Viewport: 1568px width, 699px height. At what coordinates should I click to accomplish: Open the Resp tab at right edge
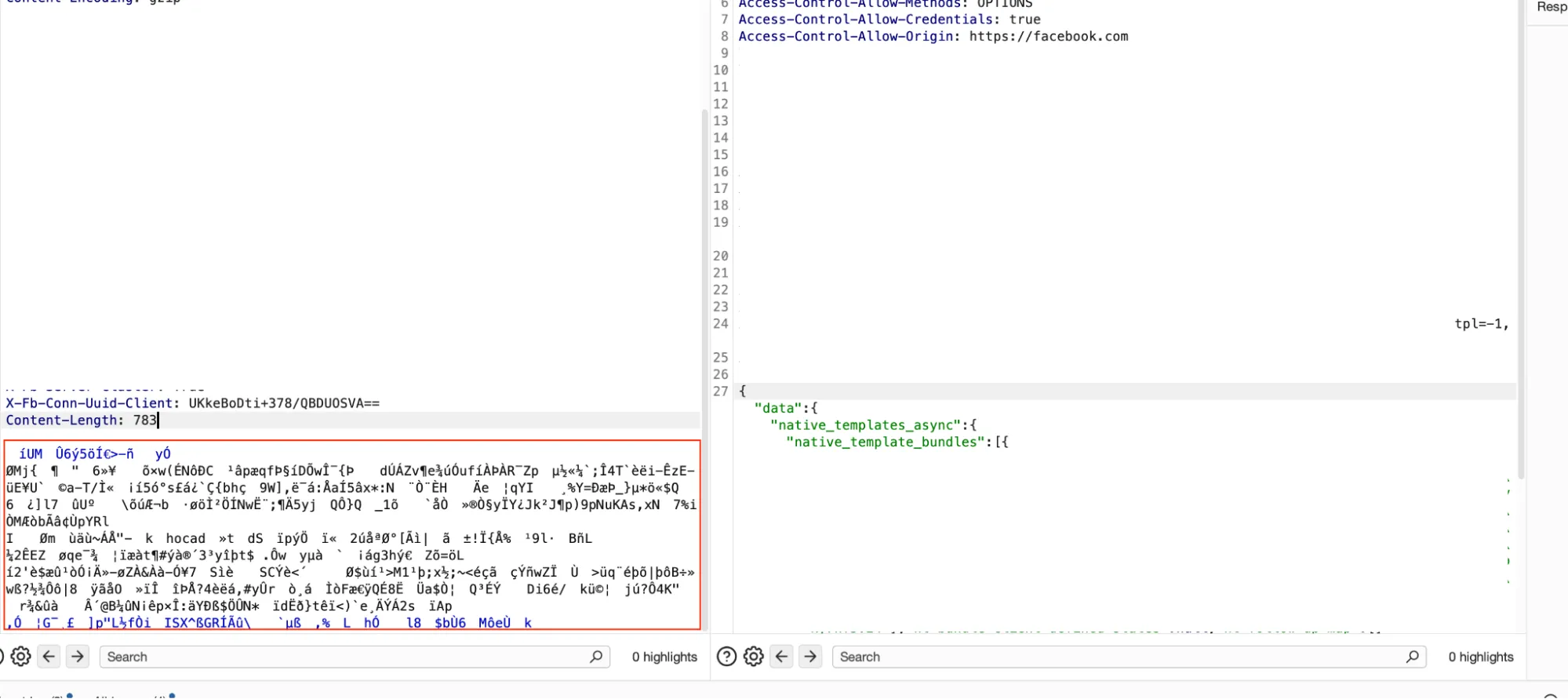1551,7
